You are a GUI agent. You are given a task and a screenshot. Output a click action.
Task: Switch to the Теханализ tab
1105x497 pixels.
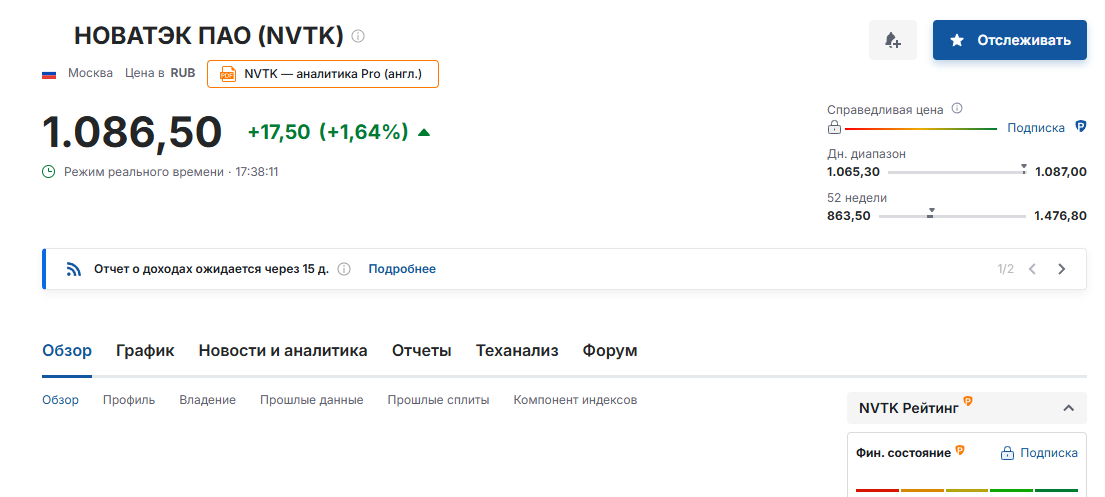517,350
